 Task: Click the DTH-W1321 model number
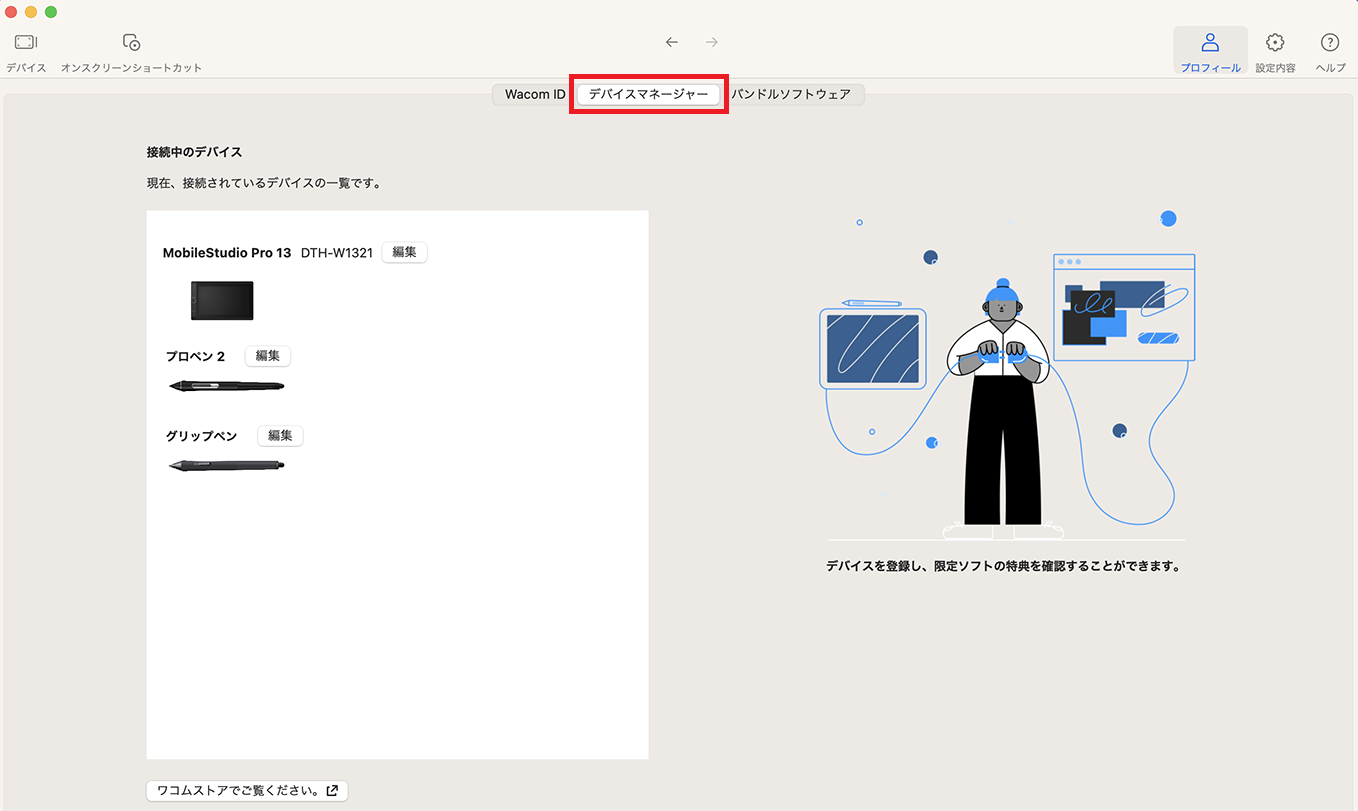coord(337,253)
